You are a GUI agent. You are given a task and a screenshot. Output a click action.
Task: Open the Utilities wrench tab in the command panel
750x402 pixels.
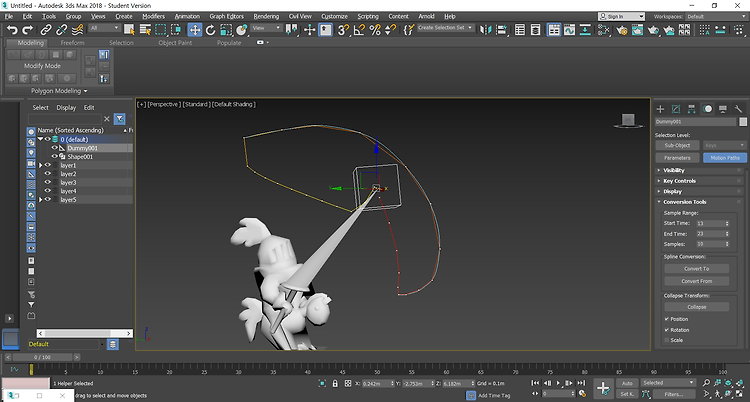tap(738, 109)
